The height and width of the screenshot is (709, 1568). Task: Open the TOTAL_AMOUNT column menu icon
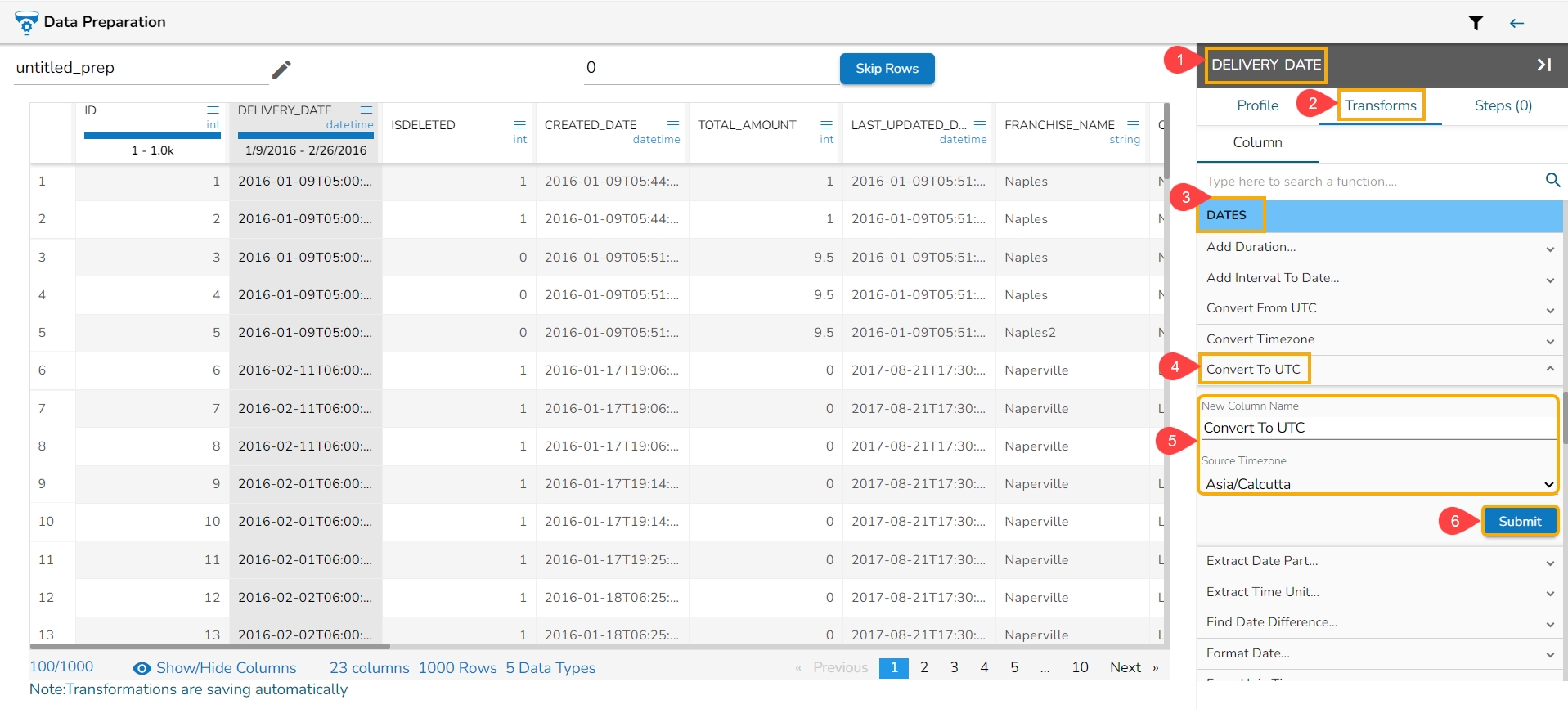coord(826,125)
